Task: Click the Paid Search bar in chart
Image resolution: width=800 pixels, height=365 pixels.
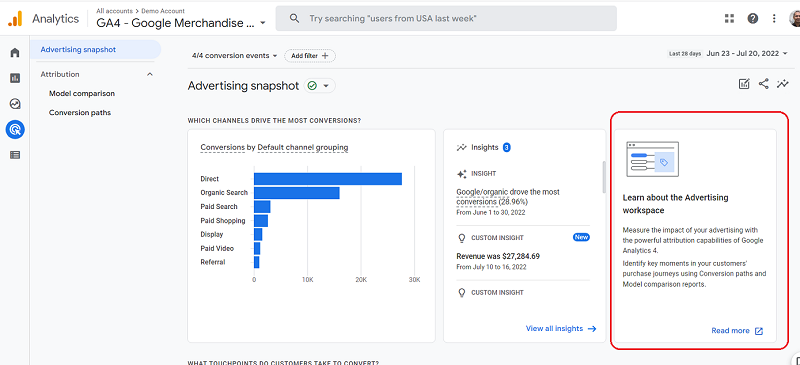Action: coord(262,207)
